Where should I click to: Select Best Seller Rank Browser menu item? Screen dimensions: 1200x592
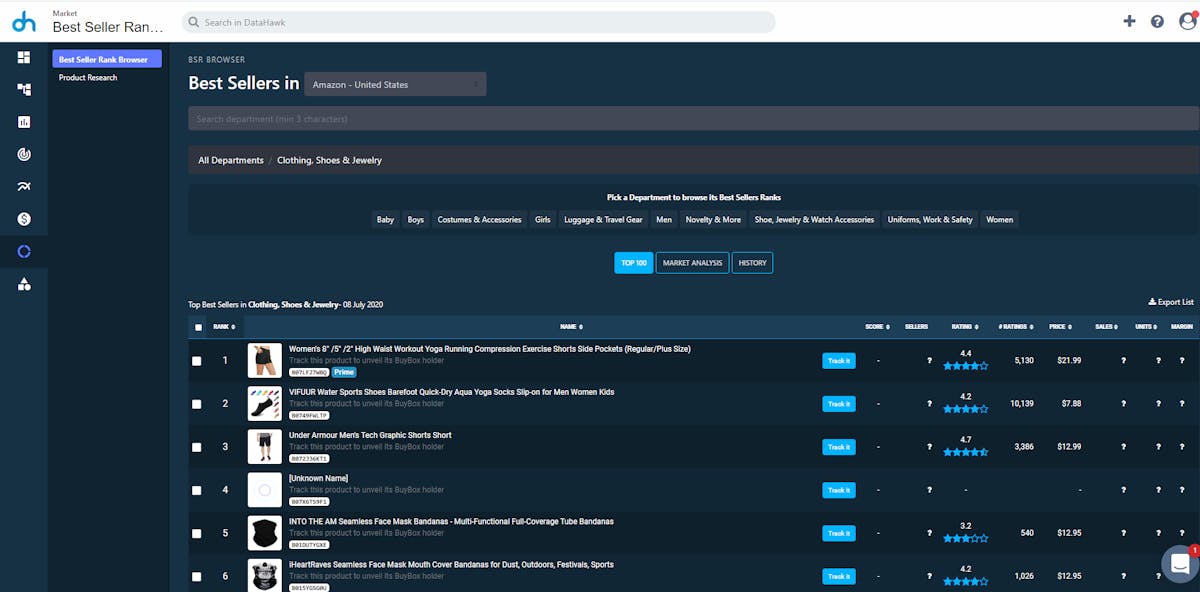pyautogui.click(x=107, y=59)
